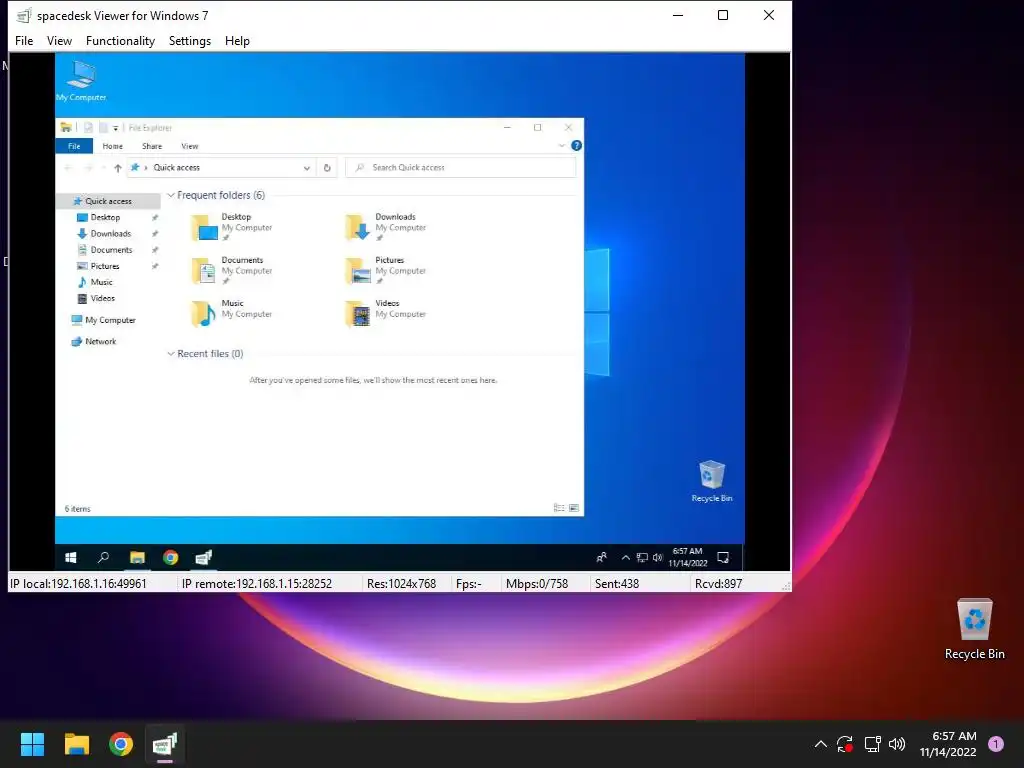This screenshot has width=1024, height=768.
Task: Select the Home ribbon tab in File Explorer
Action: (112, 146)
